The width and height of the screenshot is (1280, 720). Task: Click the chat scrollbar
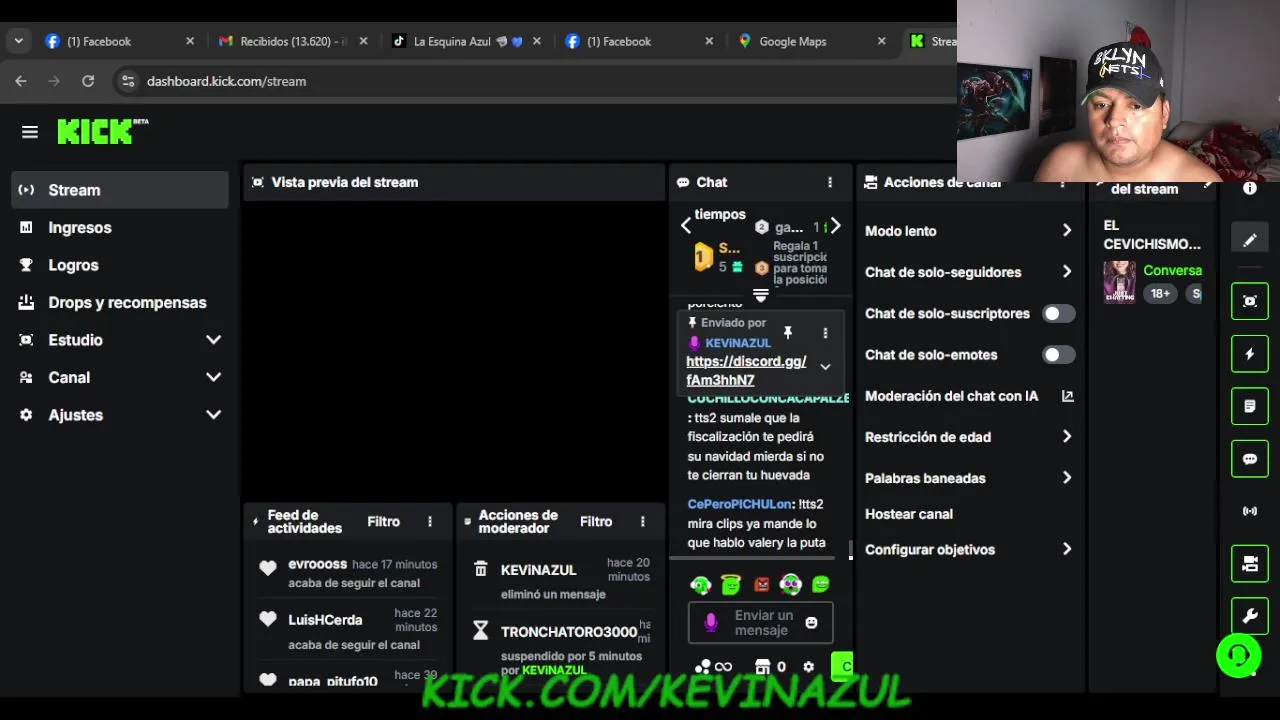pos(851,550)
